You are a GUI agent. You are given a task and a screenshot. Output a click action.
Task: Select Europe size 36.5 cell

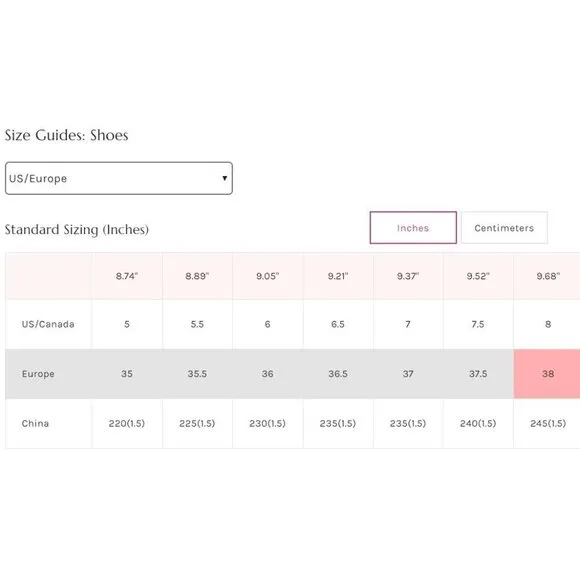pos(338,374)
